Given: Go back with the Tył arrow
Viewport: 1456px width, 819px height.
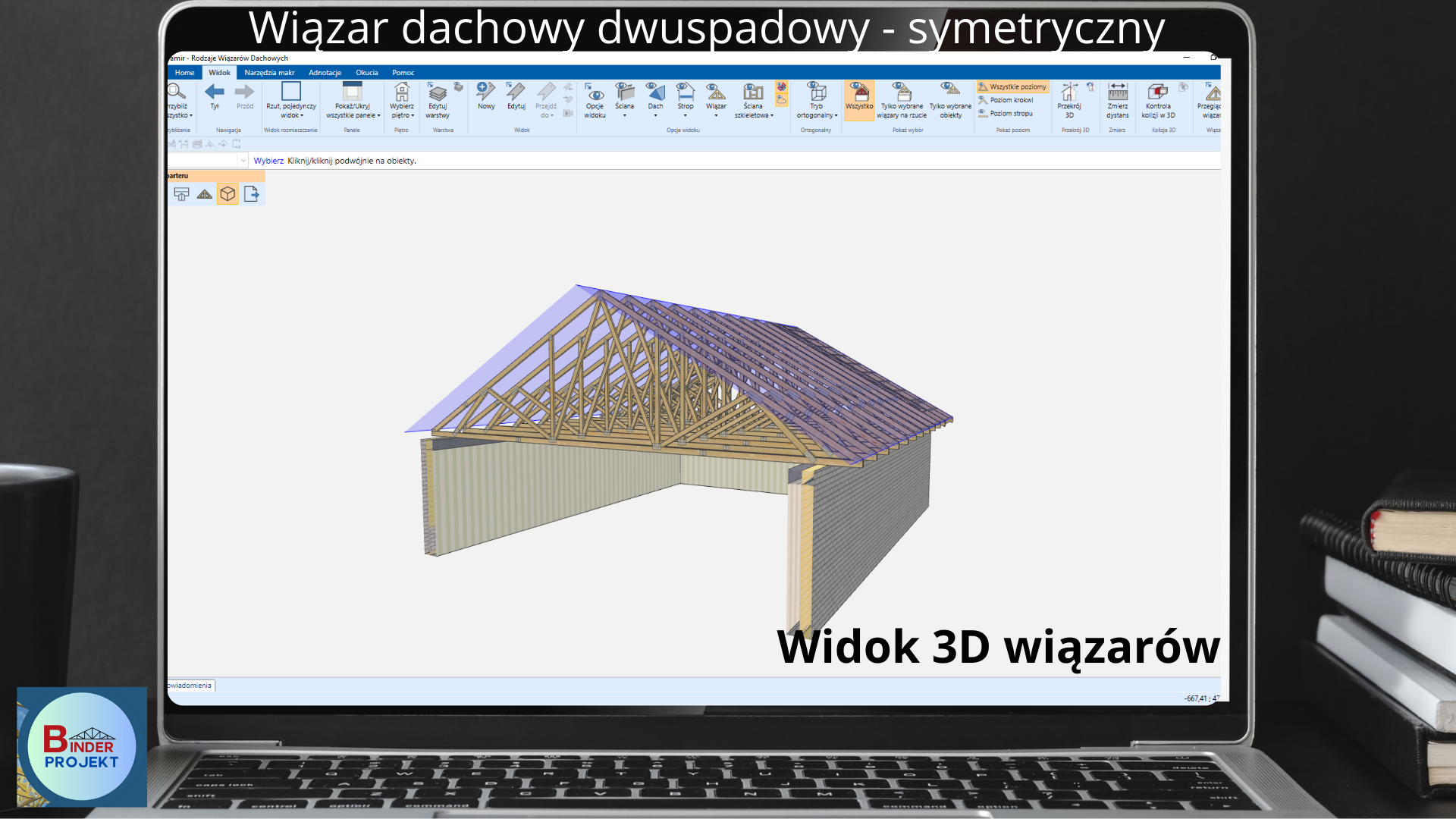Looking at the screenshot, I should click(215, 96).
